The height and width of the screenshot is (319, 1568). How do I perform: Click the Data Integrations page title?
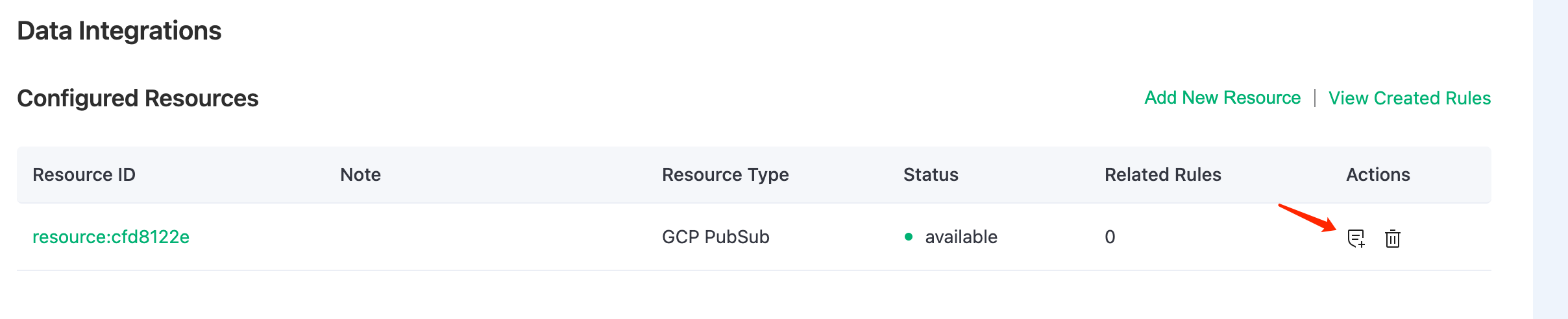pos(119,31)
